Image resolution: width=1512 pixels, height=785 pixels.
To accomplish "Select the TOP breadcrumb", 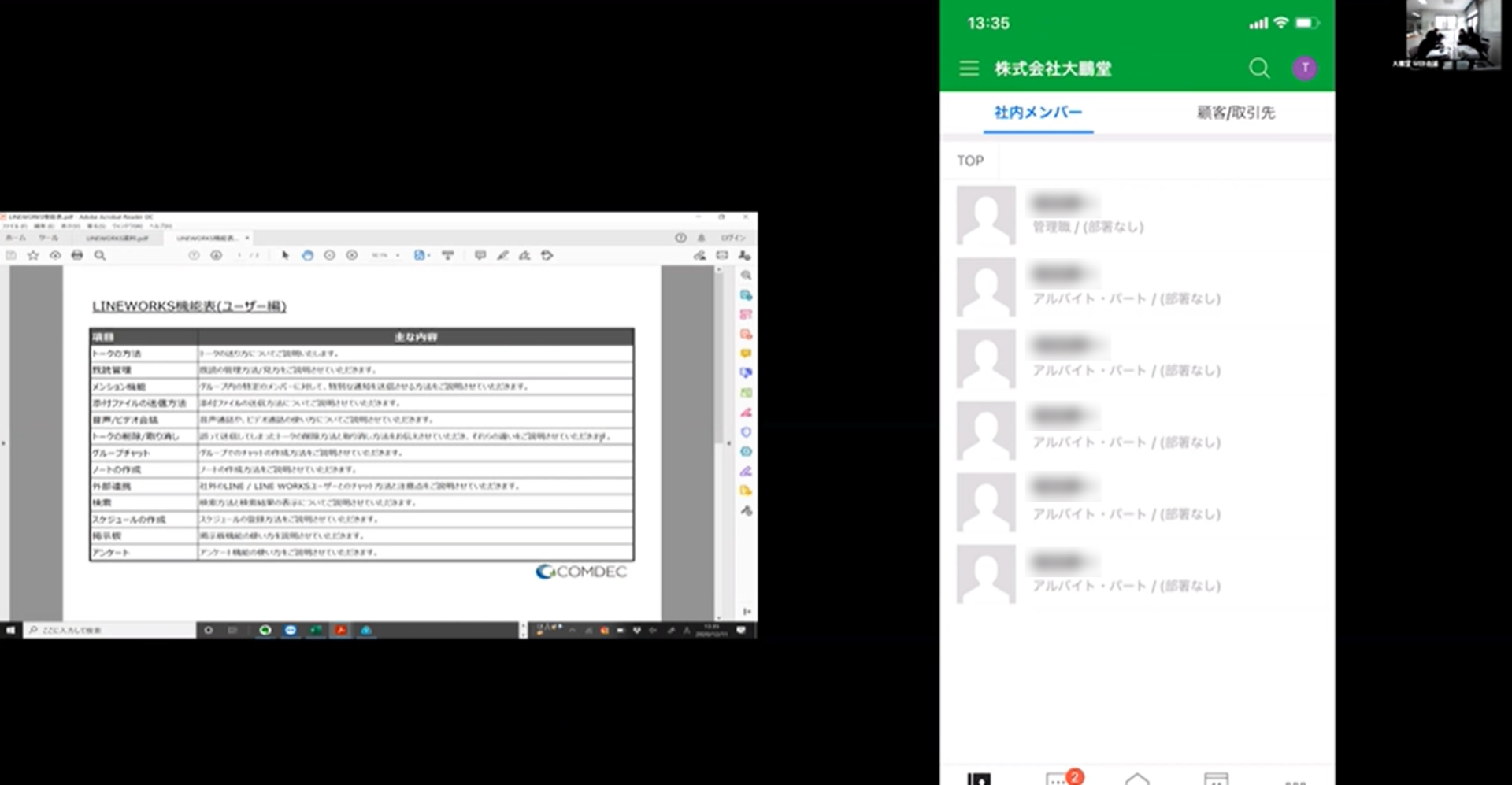I will (x=970, y=161).
